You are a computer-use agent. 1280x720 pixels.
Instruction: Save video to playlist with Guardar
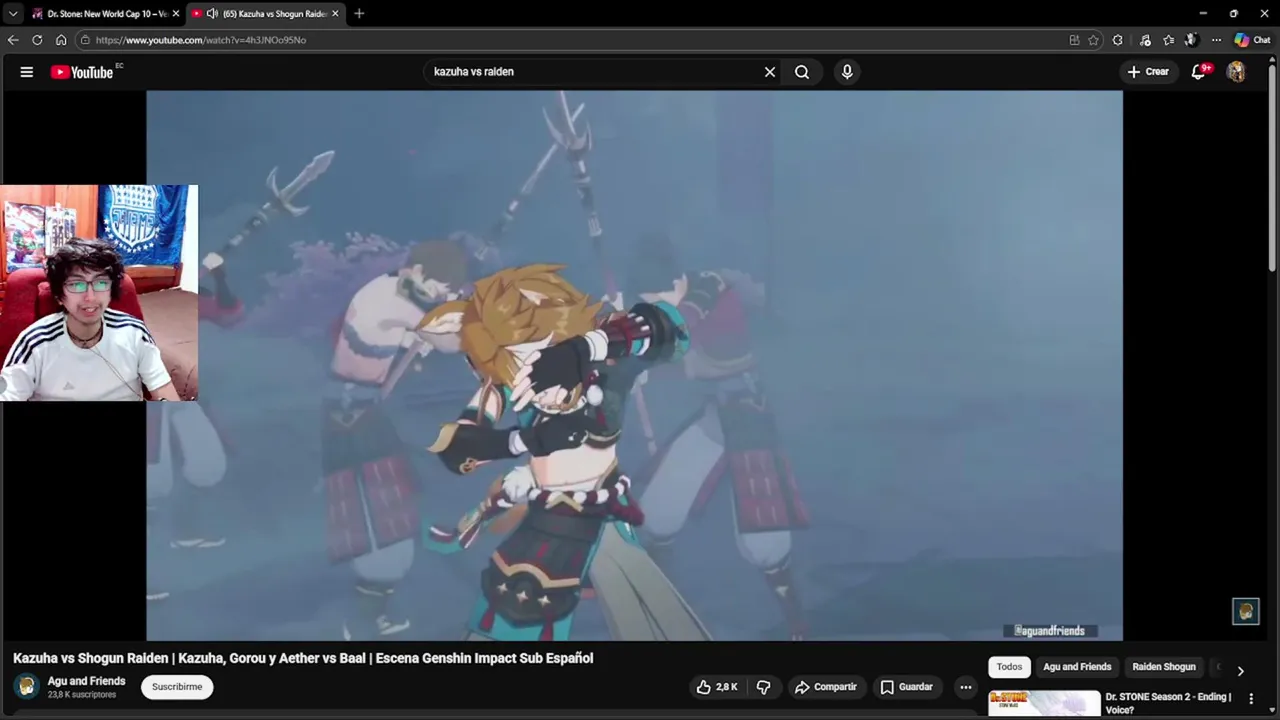click(906, 687)
